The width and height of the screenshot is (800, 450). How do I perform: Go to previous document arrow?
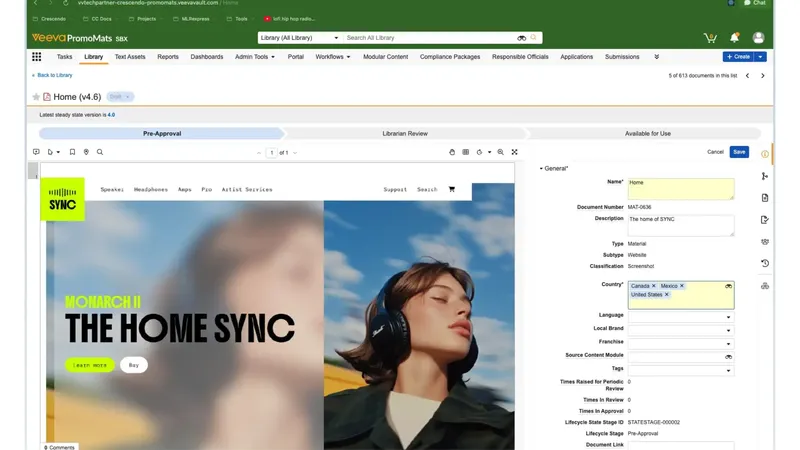(x=747, y=76)
